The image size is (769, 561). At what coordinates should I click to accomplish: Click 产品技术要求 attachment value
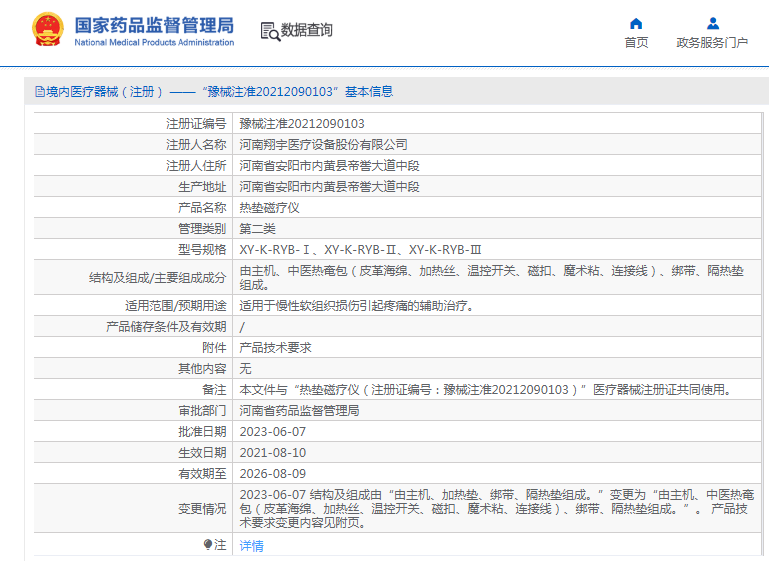276,348
